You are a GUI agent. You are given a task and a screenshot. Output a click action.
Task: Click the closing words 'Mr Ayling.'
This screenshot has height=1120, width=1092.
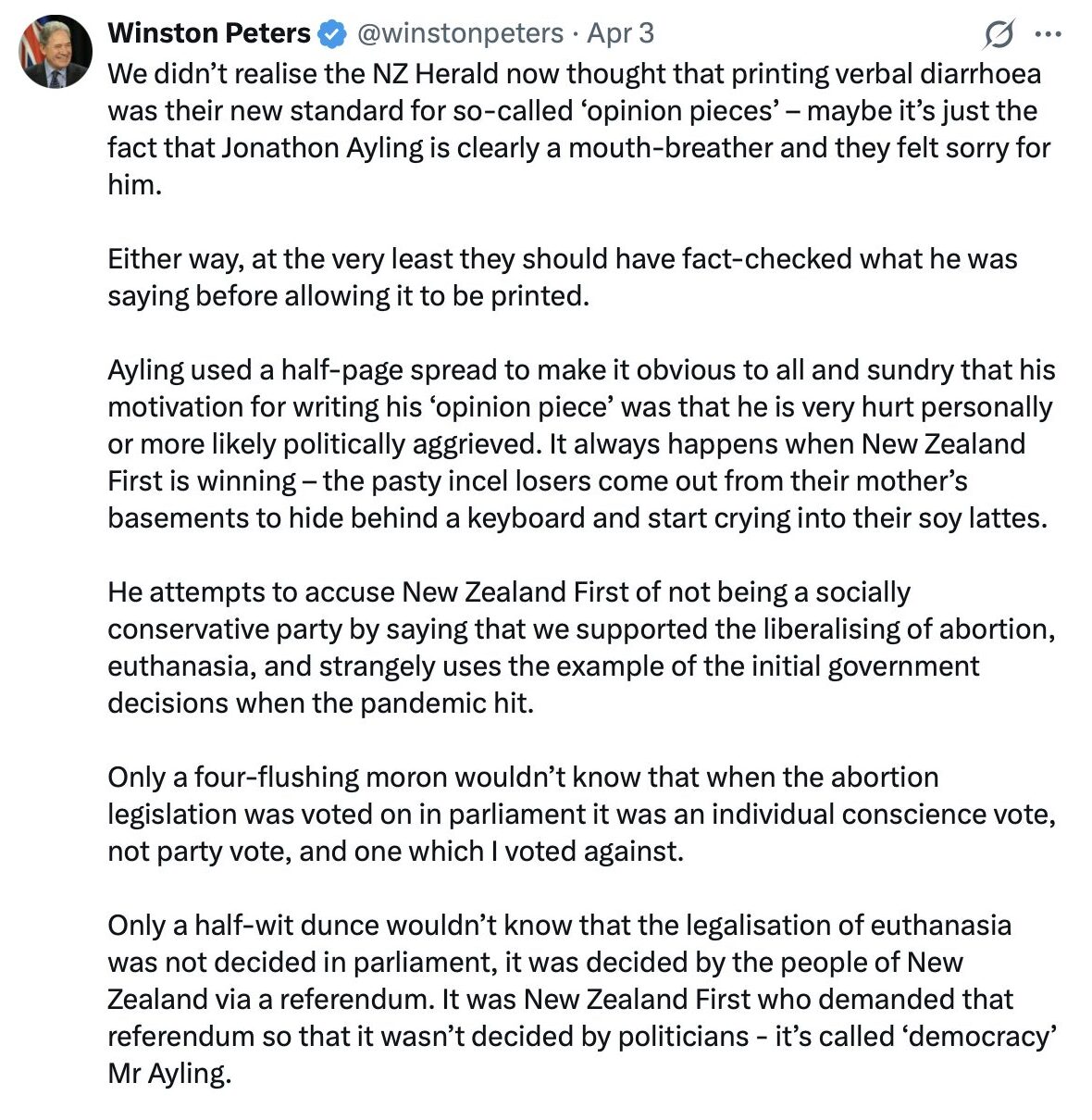tap(168, 1074)
